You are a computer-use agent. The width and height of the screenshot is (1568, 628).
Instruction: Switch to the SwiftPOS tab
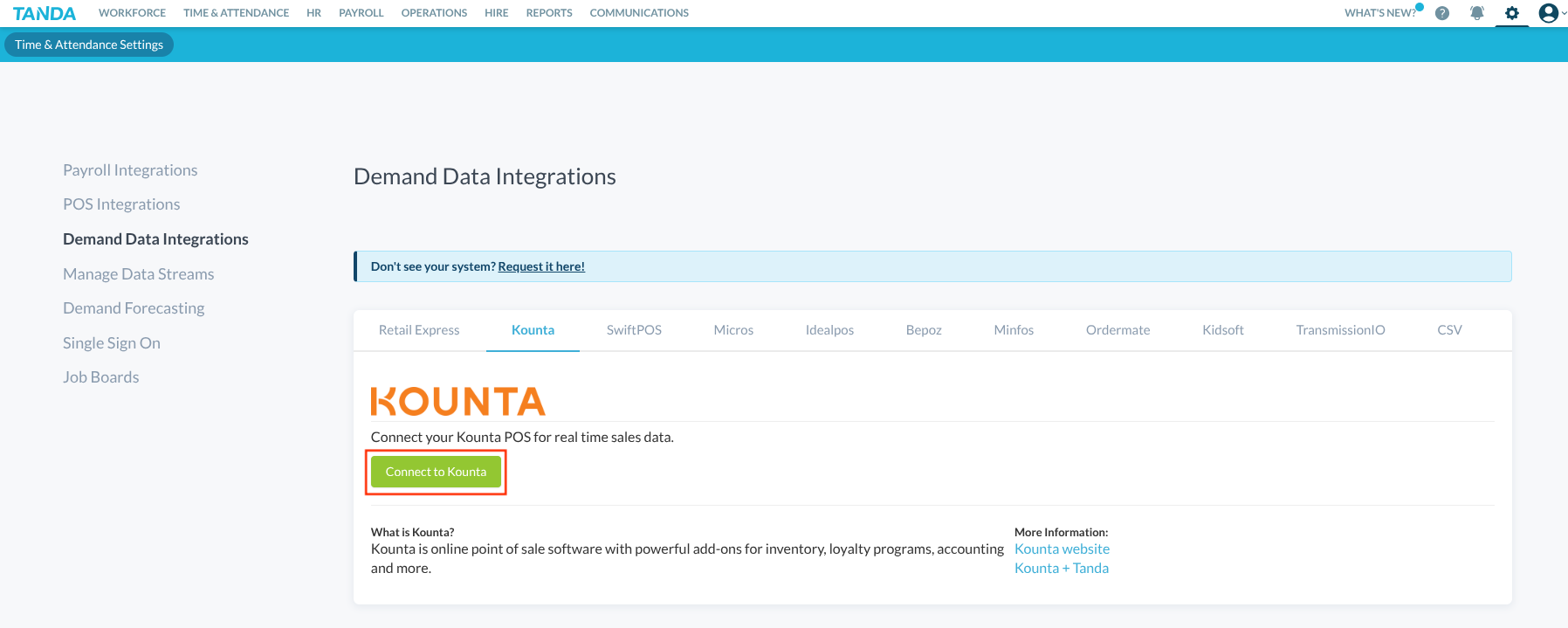(x=634, y=330)
